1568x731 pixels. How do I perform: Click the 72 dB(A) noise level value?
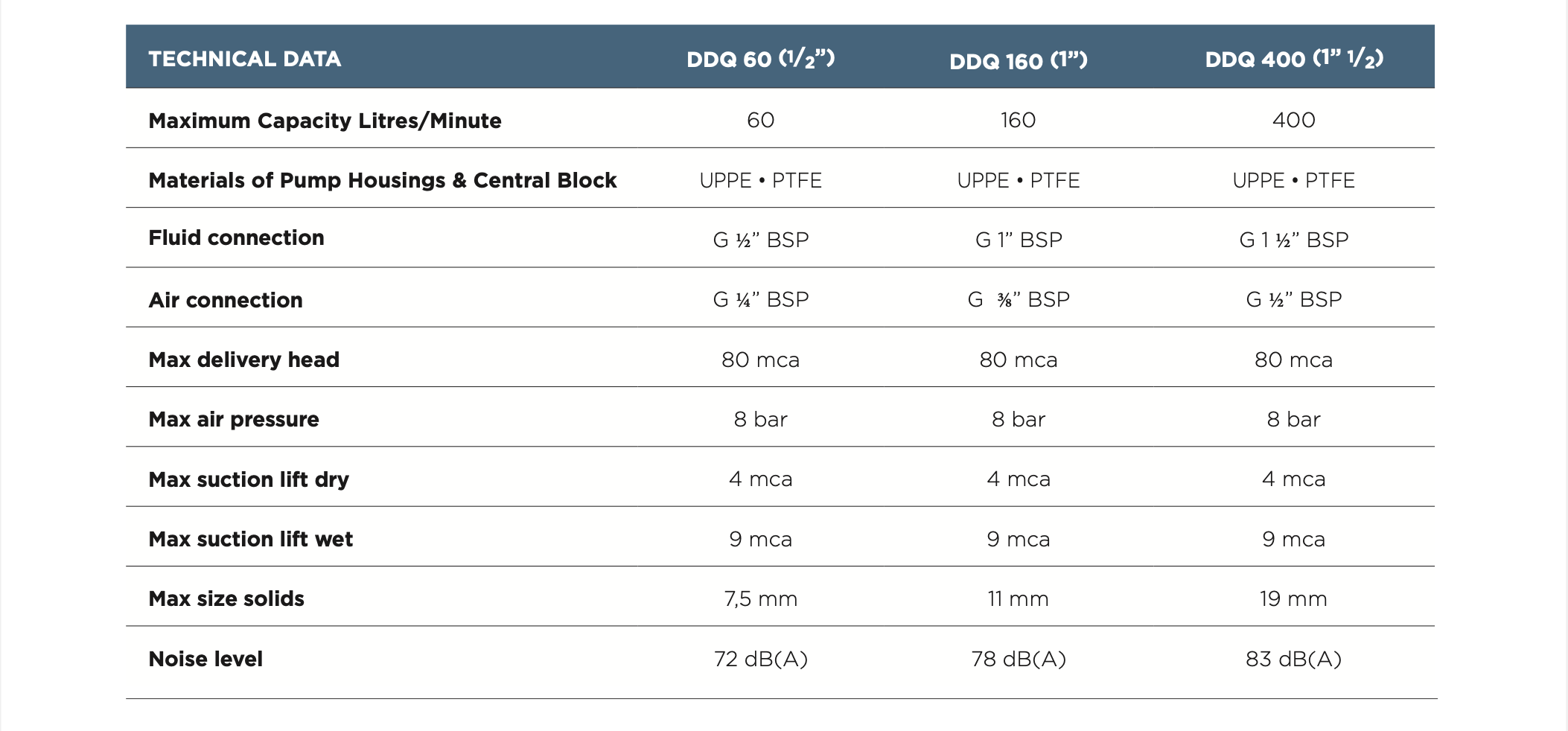click(x=760, y=659)
